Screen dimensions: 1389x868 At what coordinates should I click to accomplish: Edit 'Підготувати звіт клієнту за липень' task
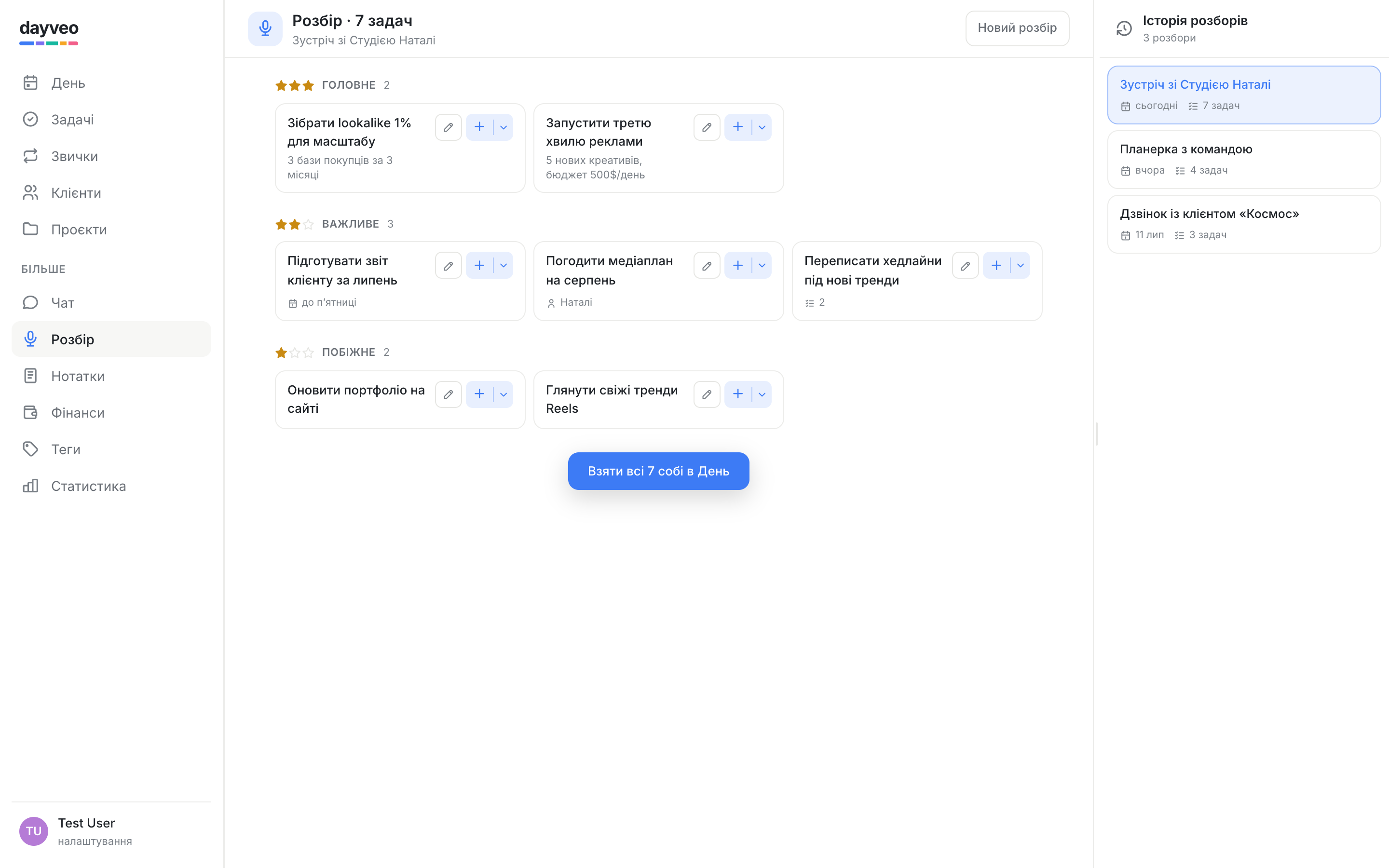click(x=448, y=265)
